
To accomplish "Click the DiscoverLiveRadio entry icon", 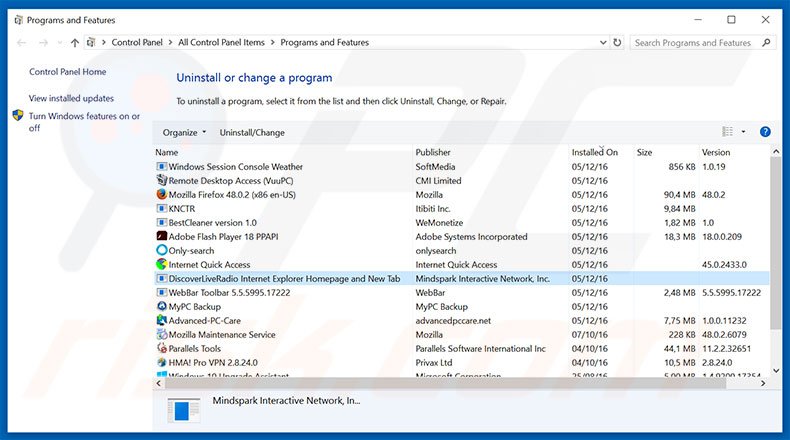I will click(162, 279).
